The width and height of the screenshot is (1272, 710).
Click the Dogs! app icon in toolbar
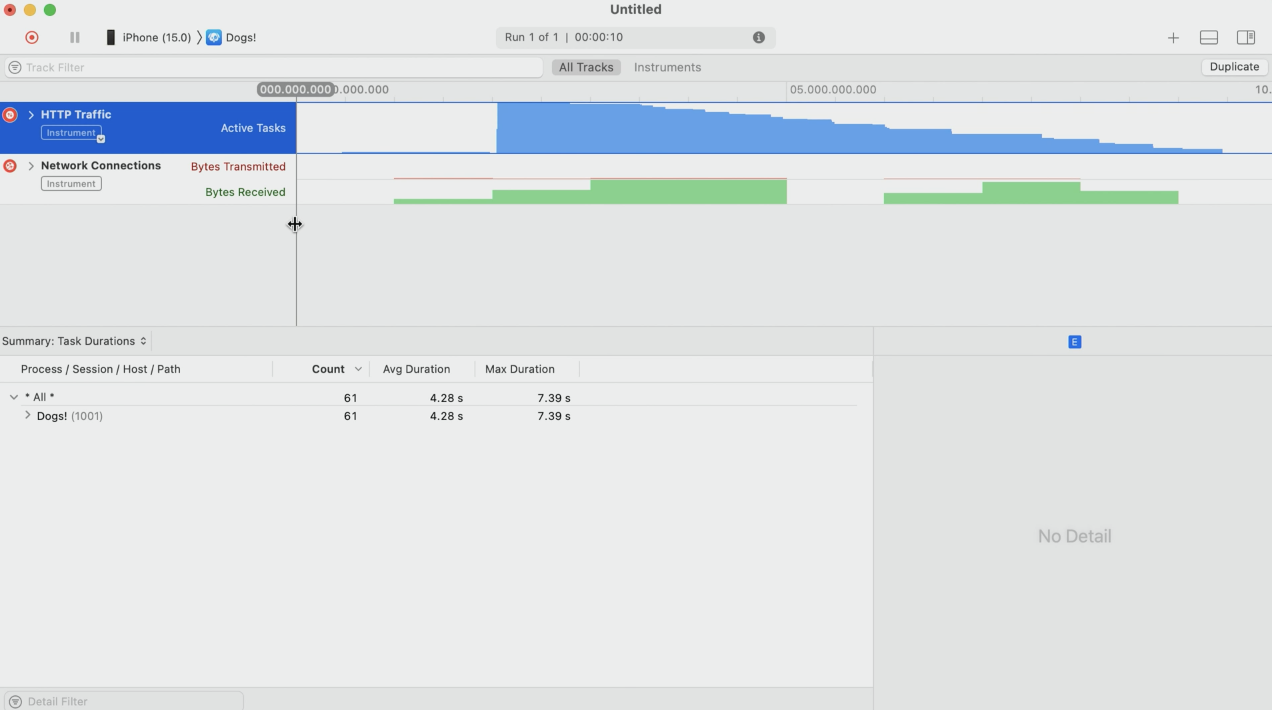(x=213, y=37)
